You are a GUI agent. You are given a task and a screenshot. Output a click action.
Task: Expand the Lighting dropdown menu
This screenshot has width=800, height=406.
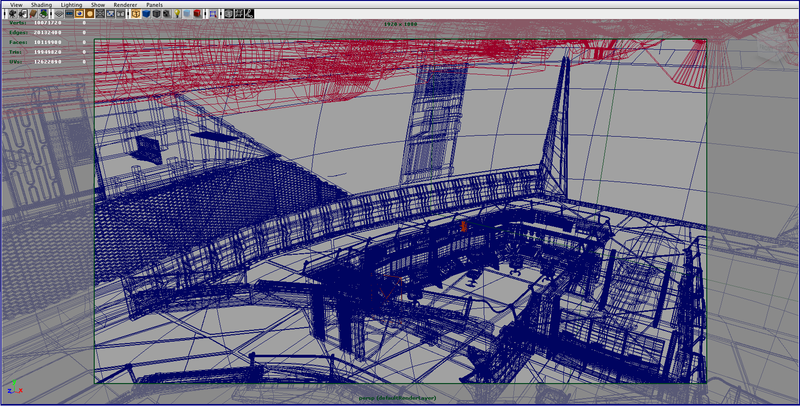(x=71, y=5)
